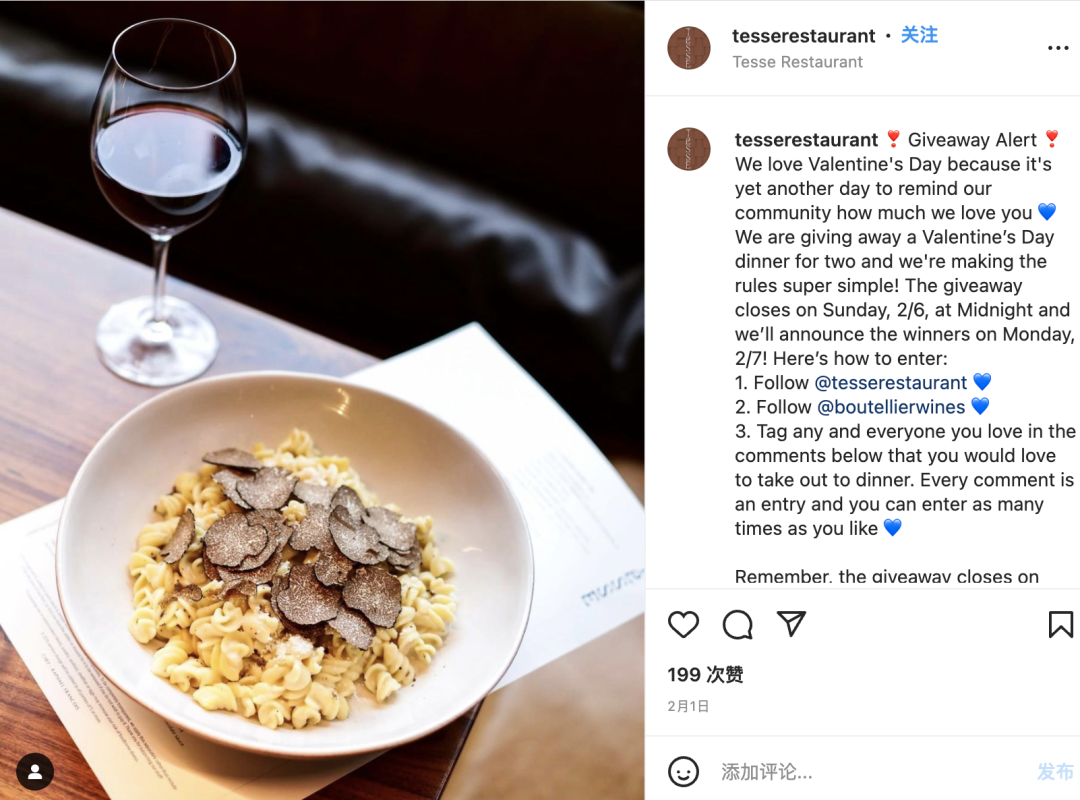Image resolution: width=1080 pixels, height=800 pixels.
Task: Open @boutellierwines mention link
Action: pyautogui.click(x=890, y=407)
